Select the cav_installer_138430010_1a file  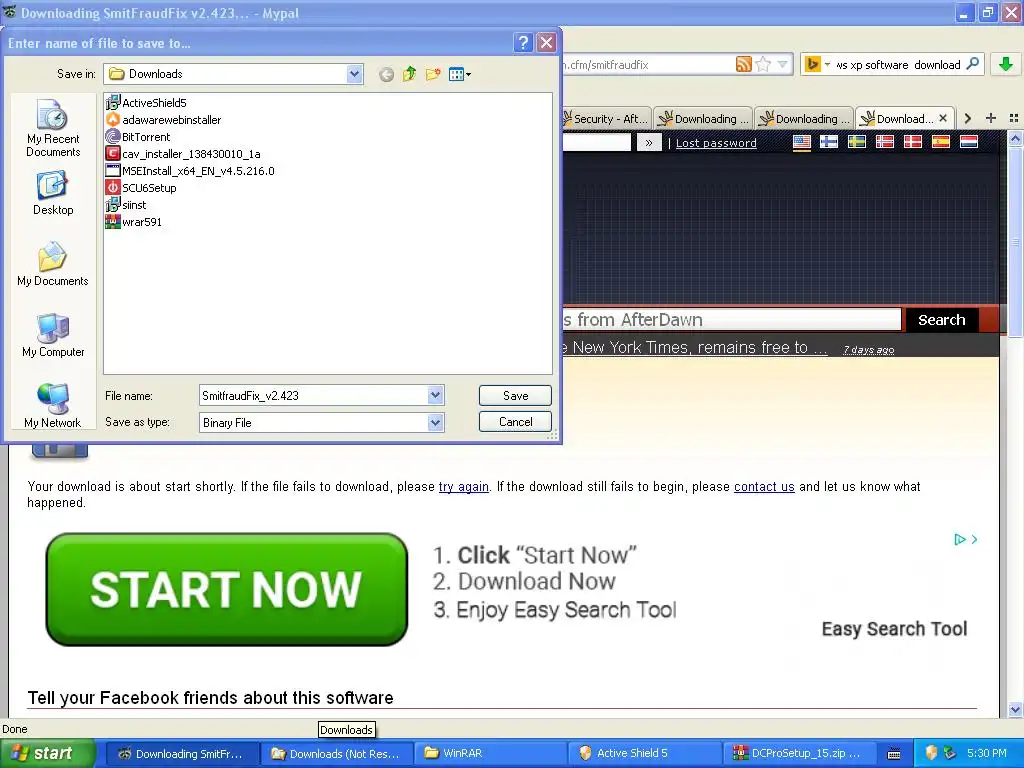pyautogui.click(x=183, y=153)
